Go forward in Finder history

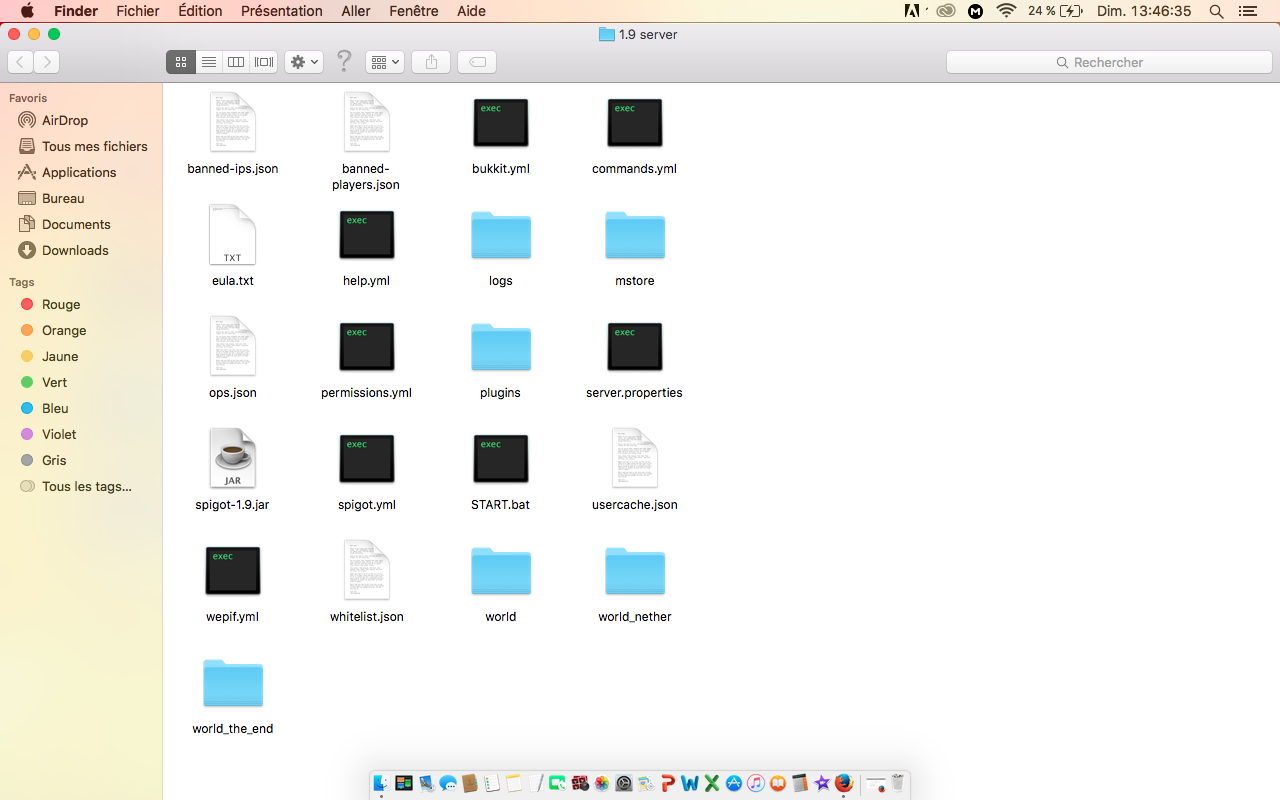47,62
